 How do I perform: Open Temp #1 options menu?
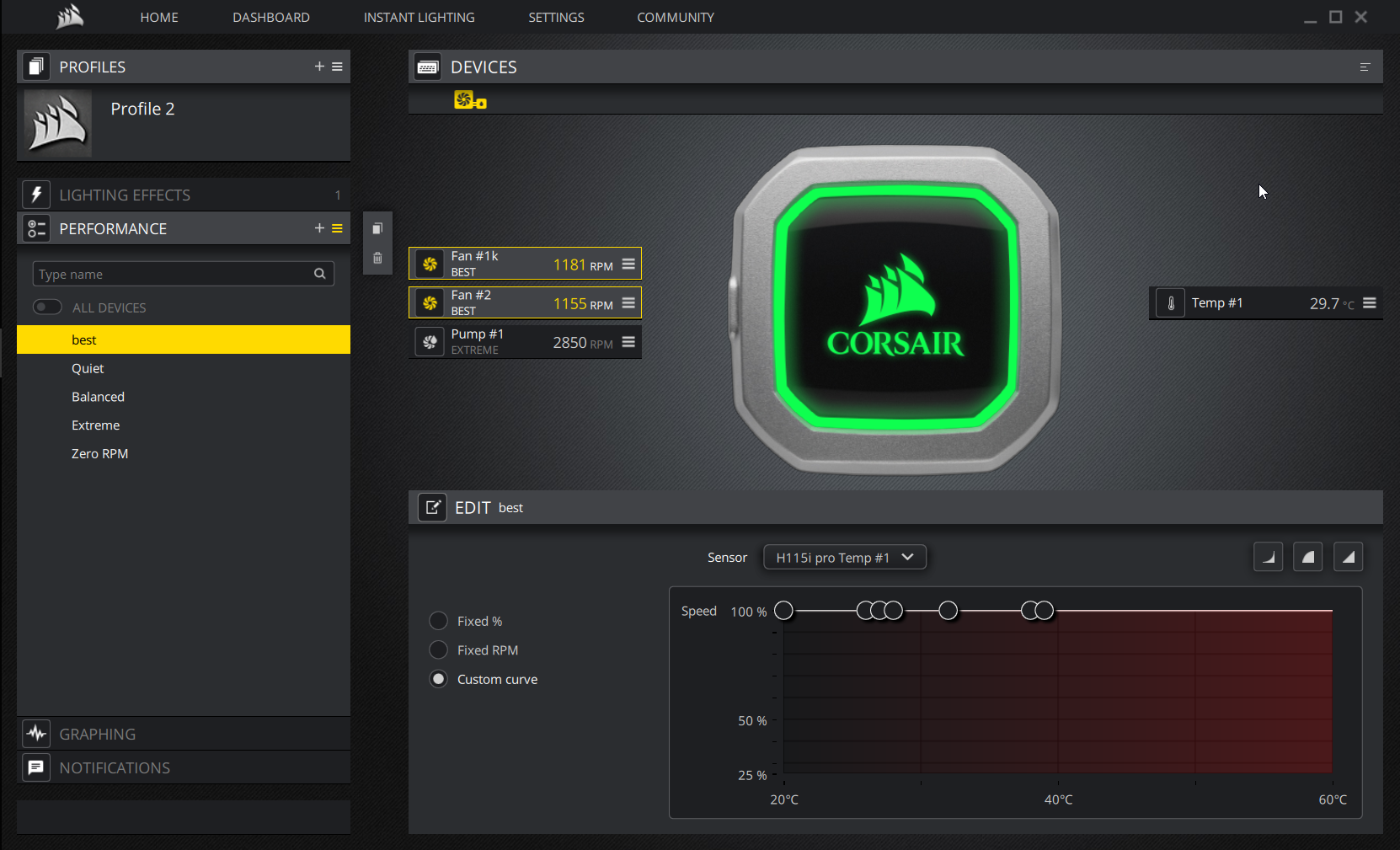click(x=1370, y=302)
